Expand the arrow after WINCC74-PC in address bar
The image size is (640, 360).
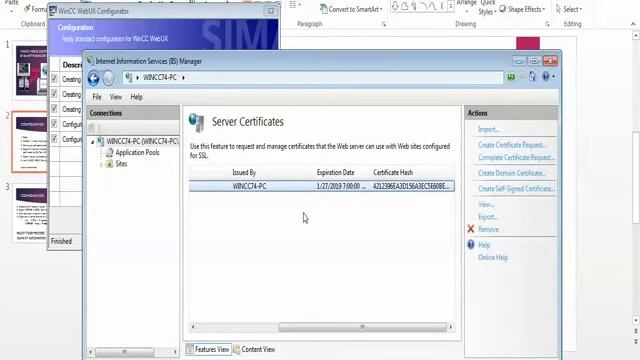tap(183, 78)
